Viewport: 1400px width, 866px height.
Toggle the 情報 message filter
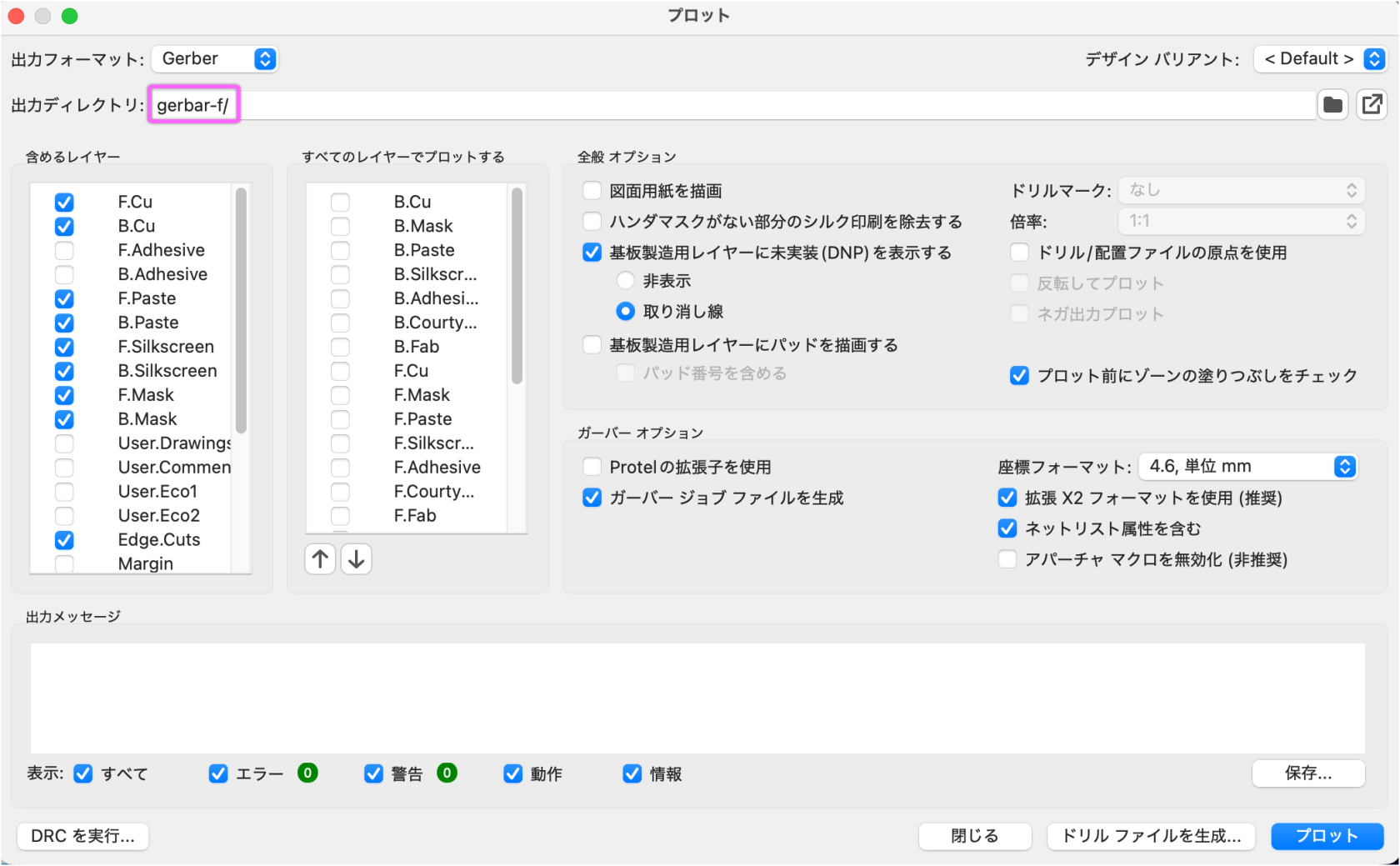tap(632, 774)
